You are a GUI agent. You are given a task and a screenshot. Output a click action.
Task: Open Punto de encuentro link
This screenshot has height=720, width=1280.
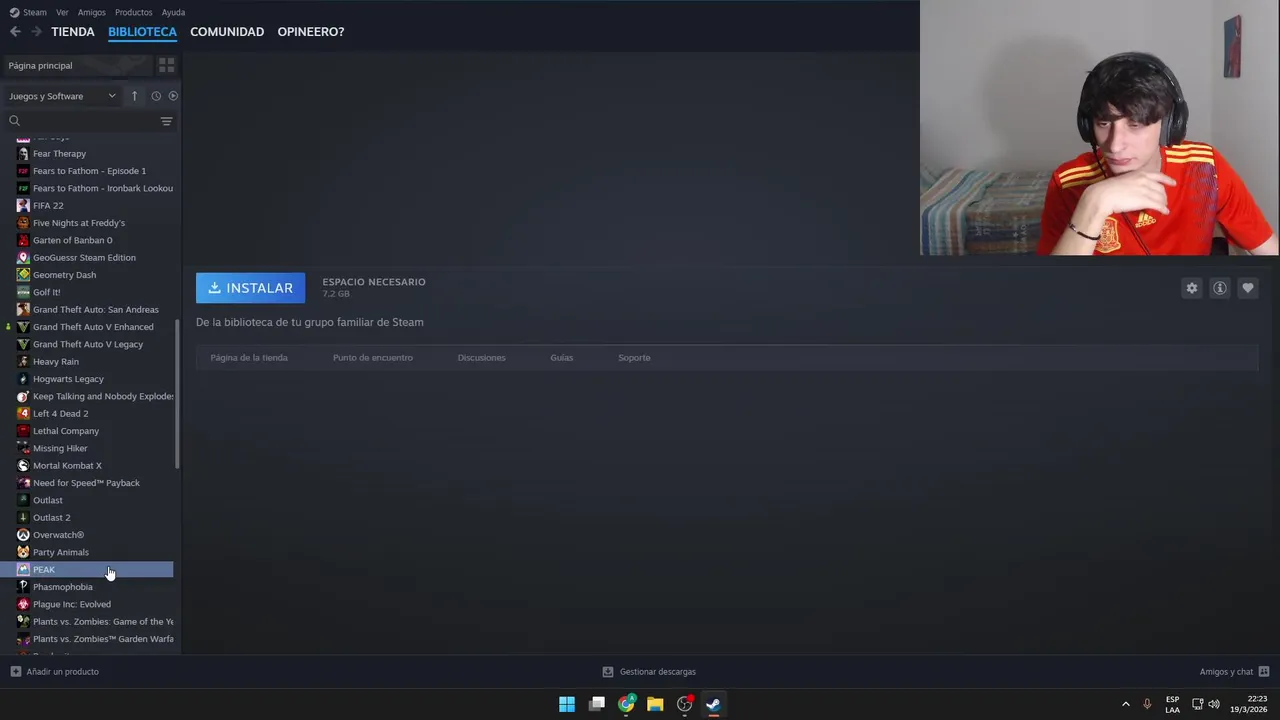(x=372, y=358)
